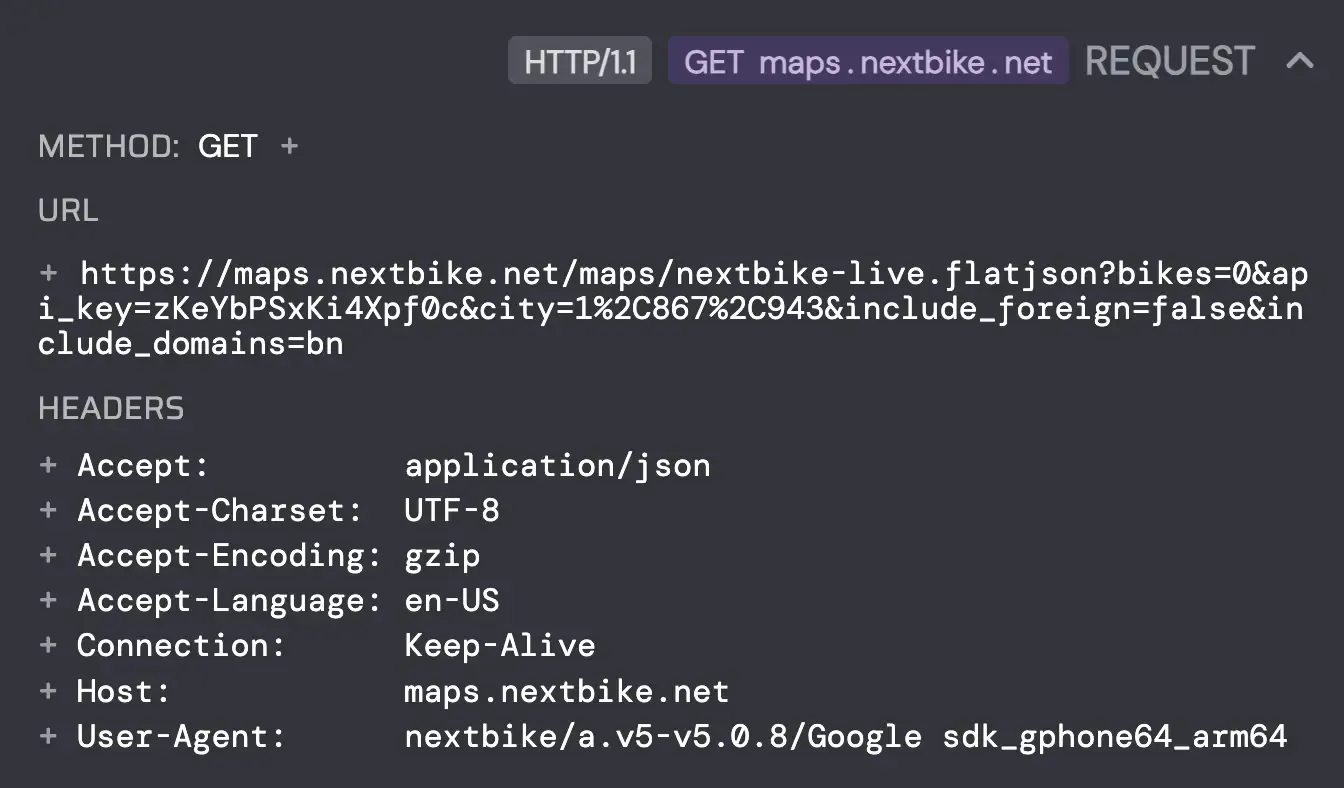Viewport: 1344px width, 788px height.
Task: Click the plus icon before the URL
Action: pos(49,273)
